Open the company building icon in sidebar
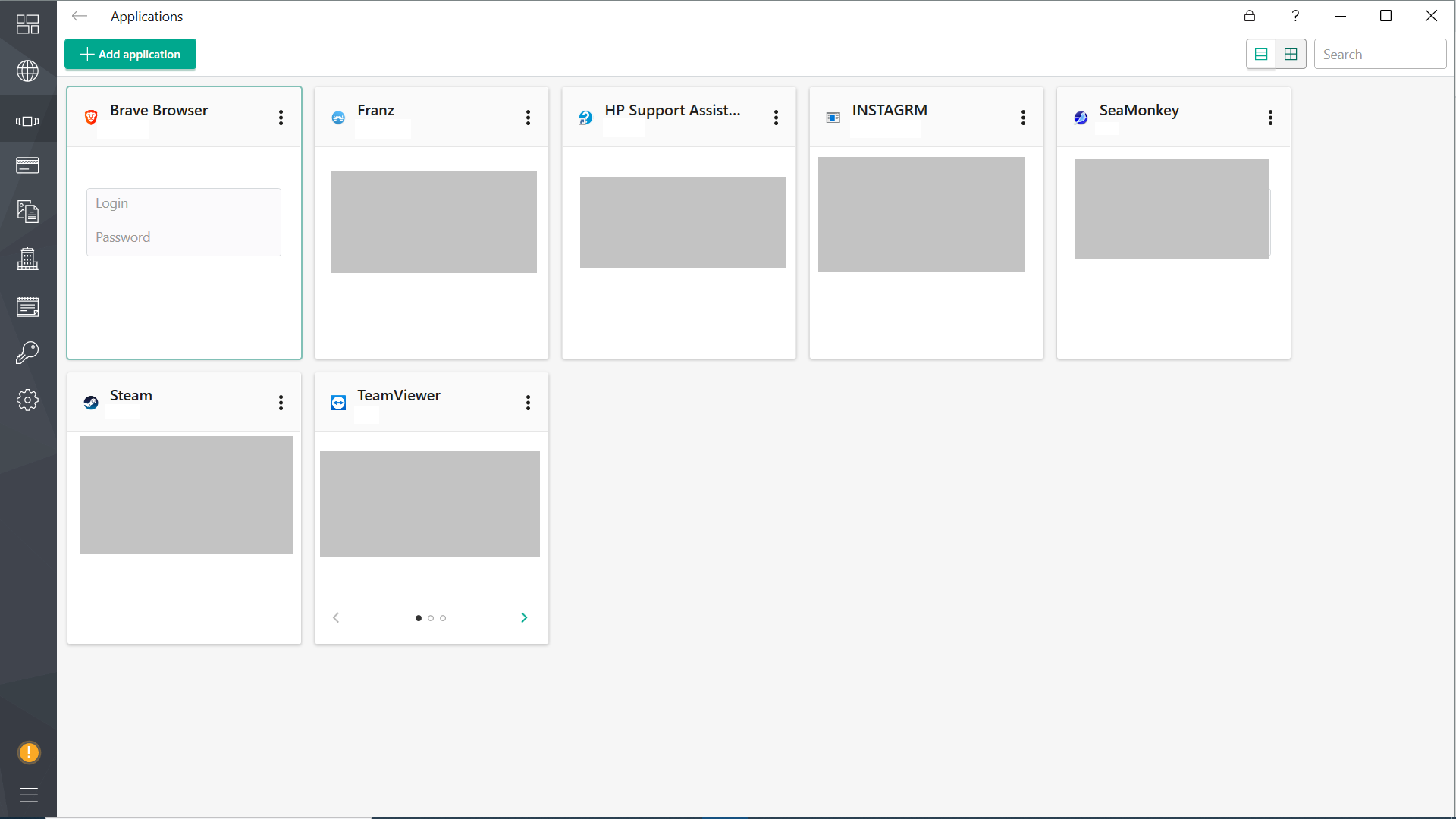Viewport: 1456px width, 819px height. [28, 259]
